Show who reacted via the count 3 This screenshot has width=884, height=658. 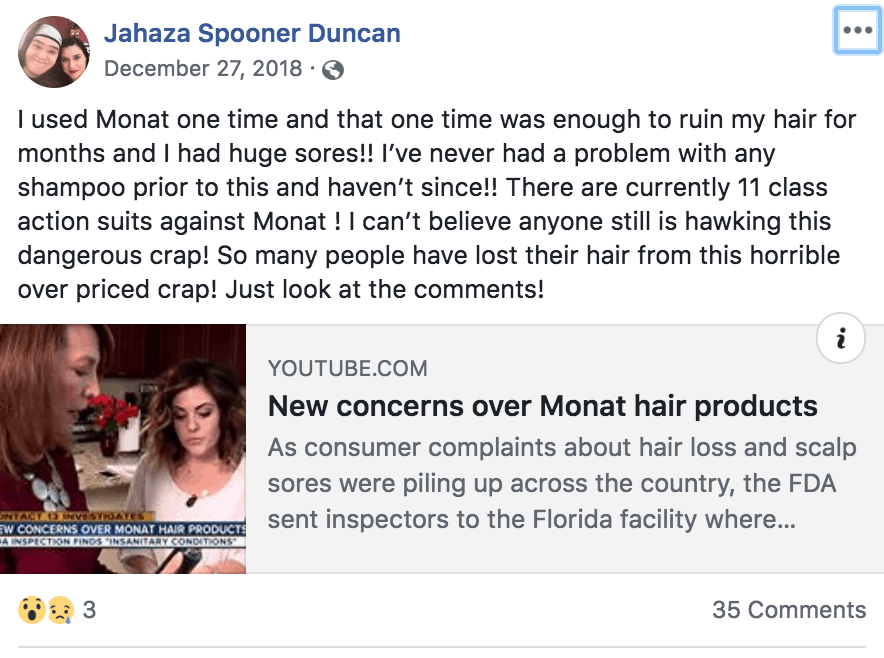(89, 609)
